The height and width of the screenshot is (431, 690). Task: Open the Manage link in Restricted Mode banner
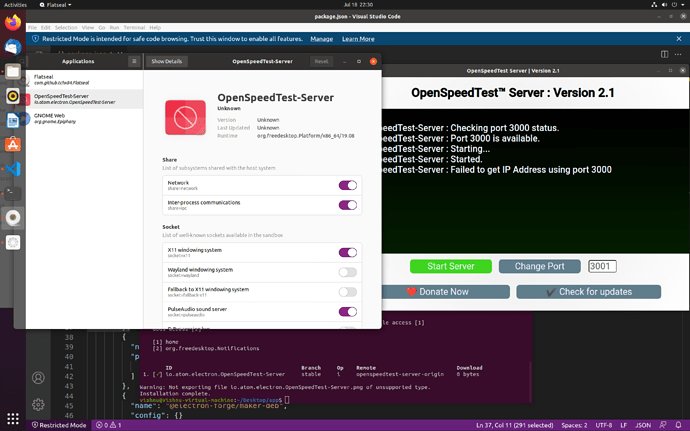tap(322, 39)
